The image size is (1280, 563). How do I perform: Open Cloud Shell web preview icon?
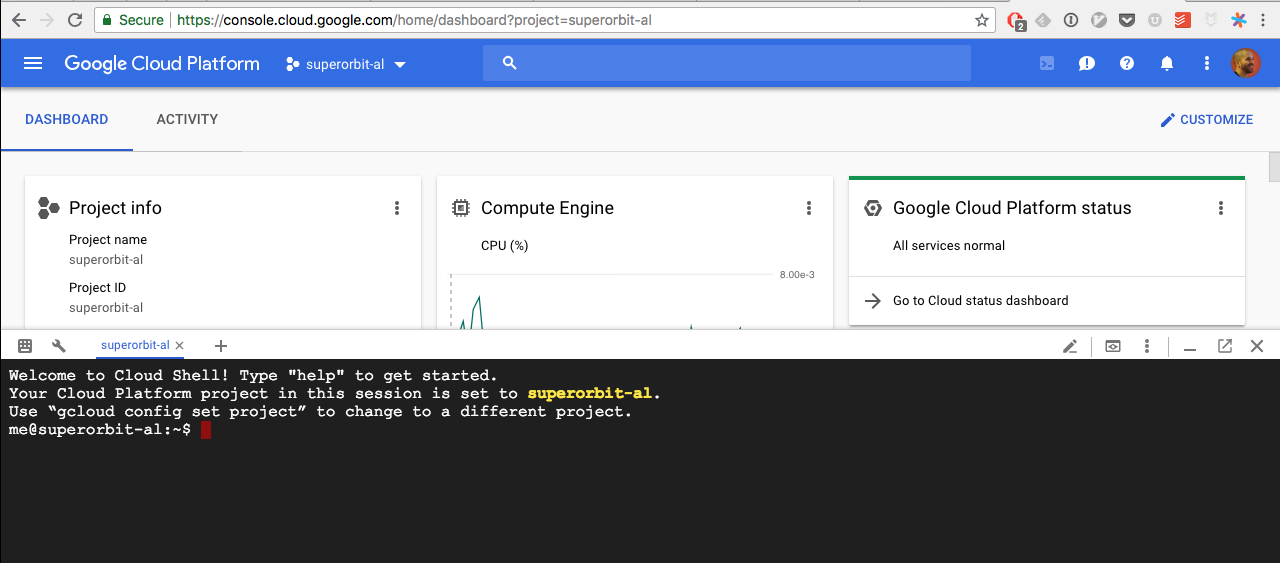pos(1113,346)
